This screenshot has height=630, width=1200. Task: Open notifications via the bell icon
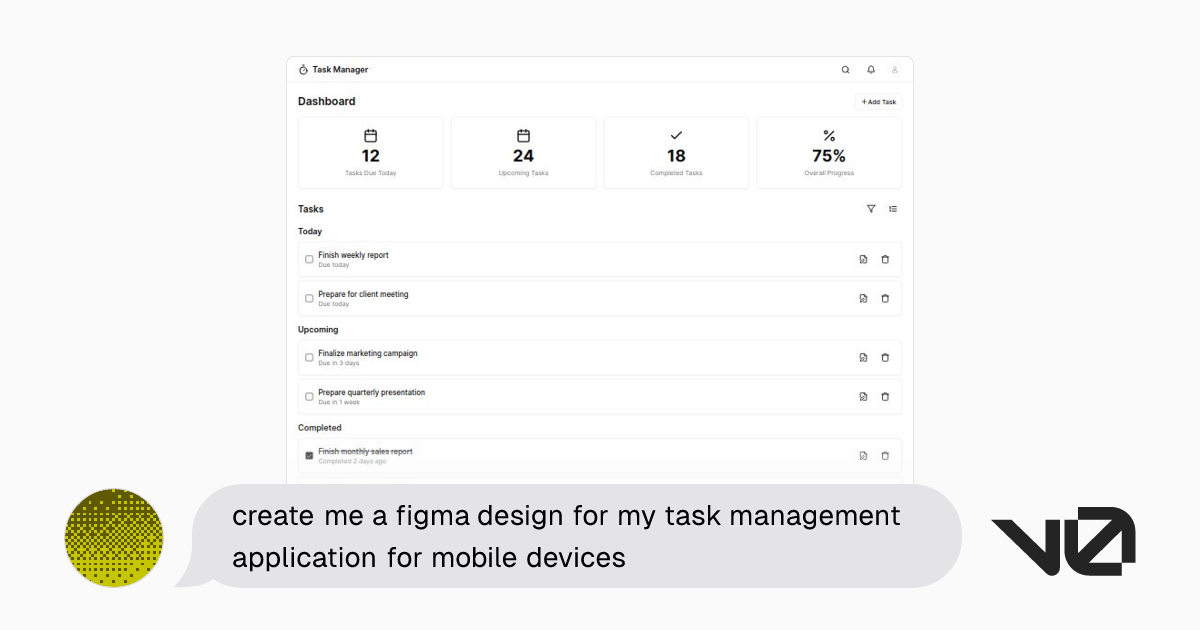pyautogui.click(x=870, y=69)
